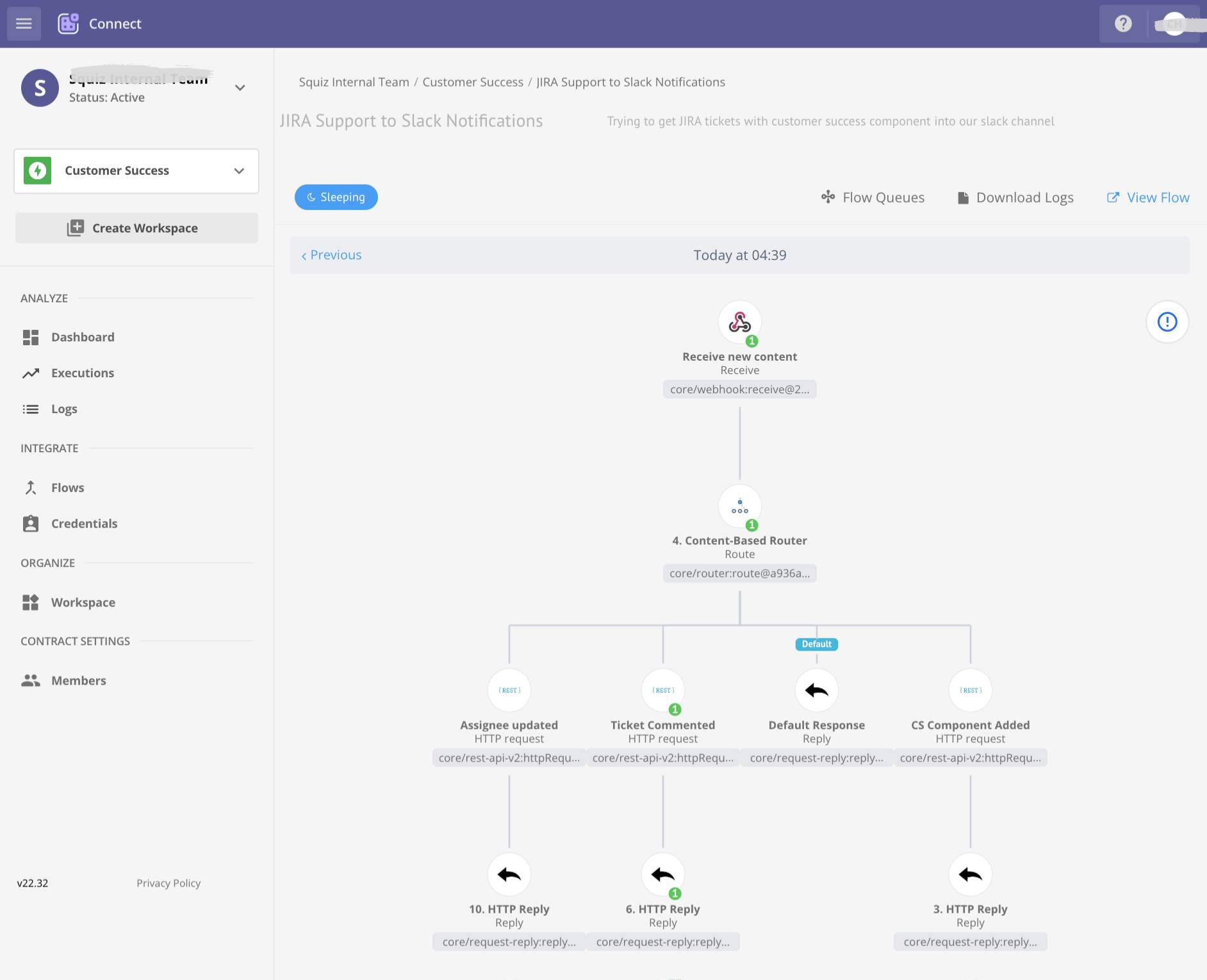1207x980 pixels.
Task: Click Download Logs
Action: point(1015,197)
